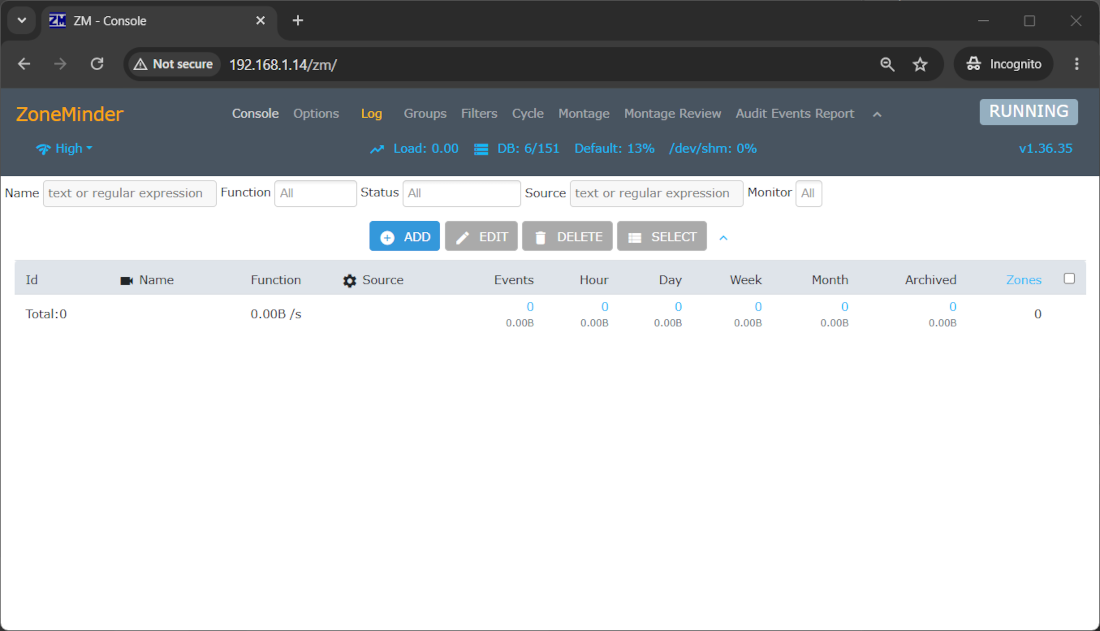This screenshot has height=631, width=1100.
Task: Bookmark this page with the star icon
Action: click(920, 65)
